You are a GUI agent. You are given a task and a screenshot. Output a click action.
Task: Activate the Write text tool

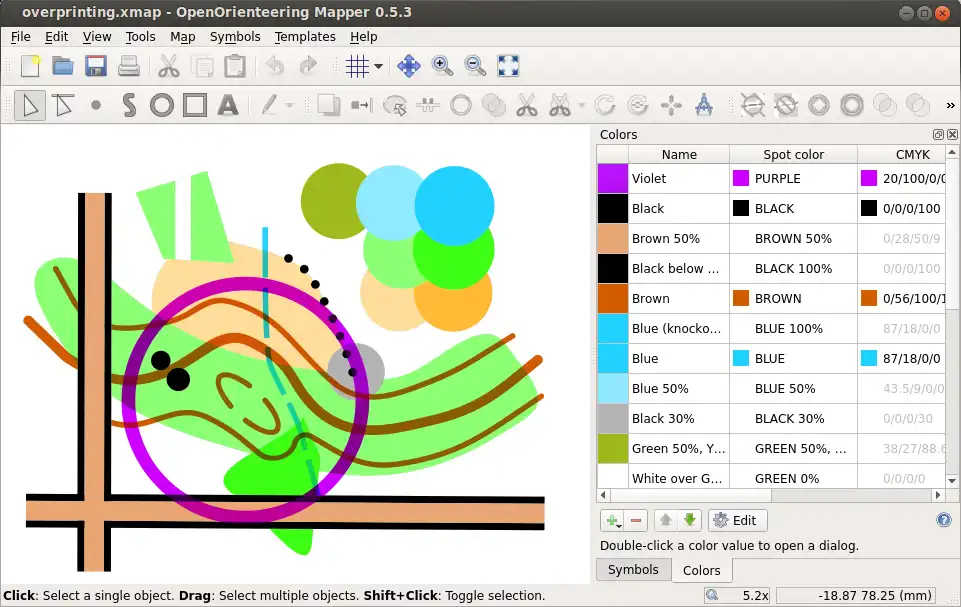(x=228, y=105)
